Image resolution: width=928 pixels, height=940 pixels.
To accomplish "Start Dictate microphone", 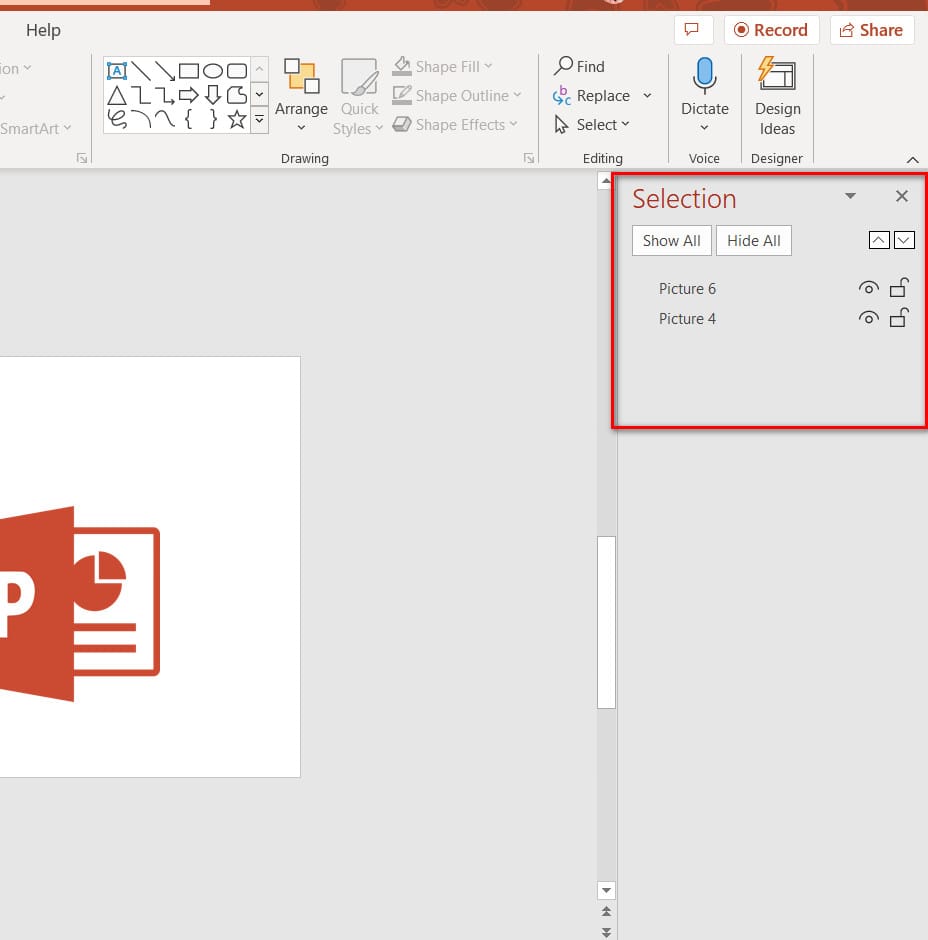I will pyautogui.click(x=704, y=76).
